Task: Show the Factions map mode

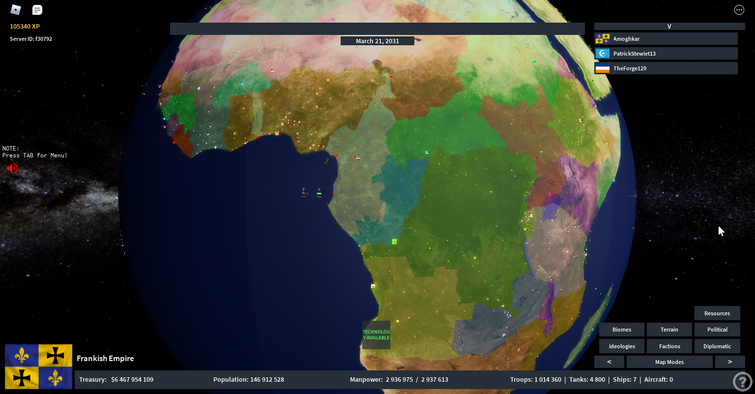Action: point(669,346)
